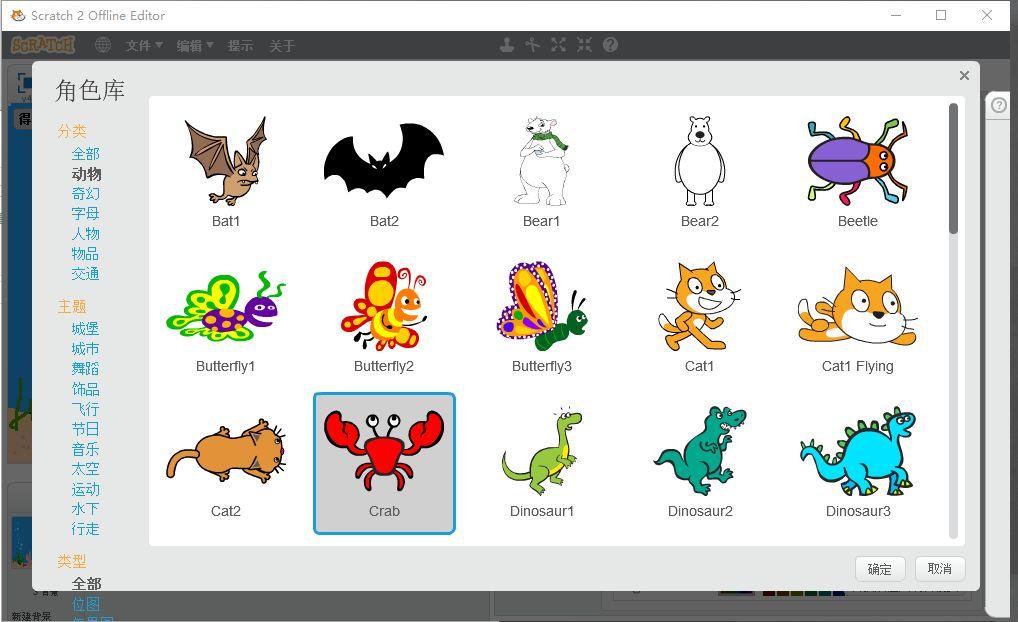Filter sprites by 人物 category

pos(86,234)
